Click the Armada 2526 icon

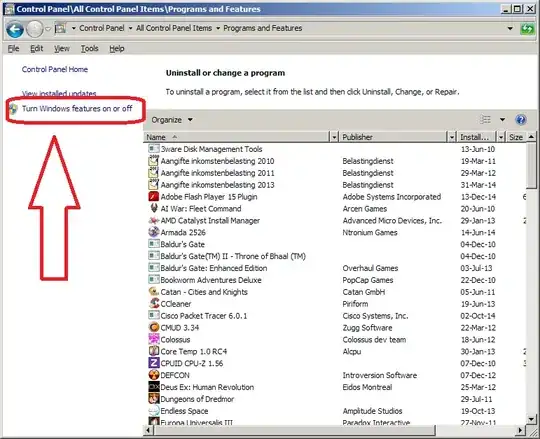154,232
